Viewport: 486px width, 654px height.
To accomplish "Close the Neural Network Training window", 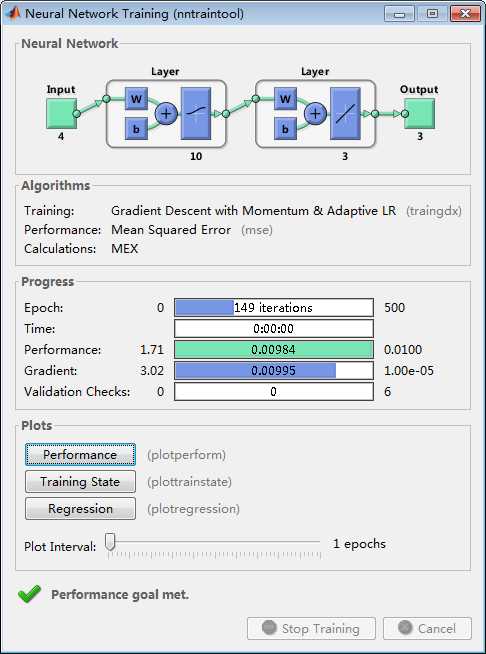I will click(x=466, y=14).
